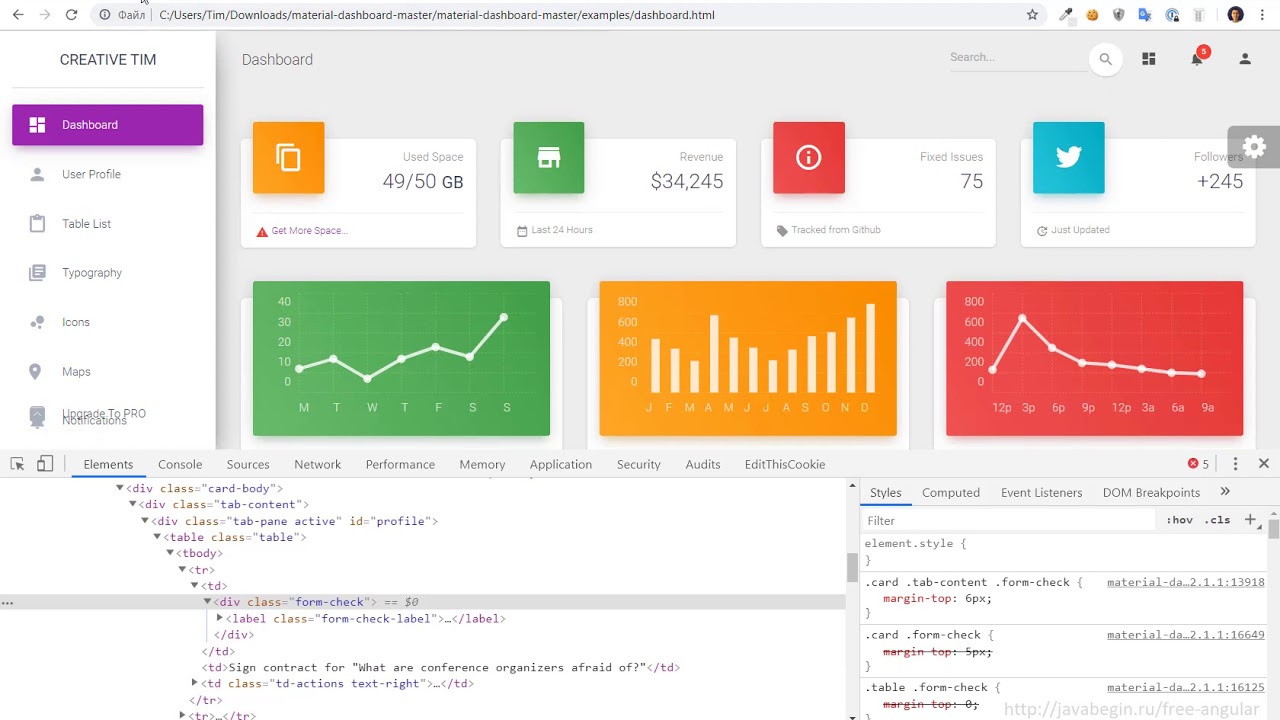Click the browser address bar URL
This screenshot has width=1280, height=720.
(437, 15)
